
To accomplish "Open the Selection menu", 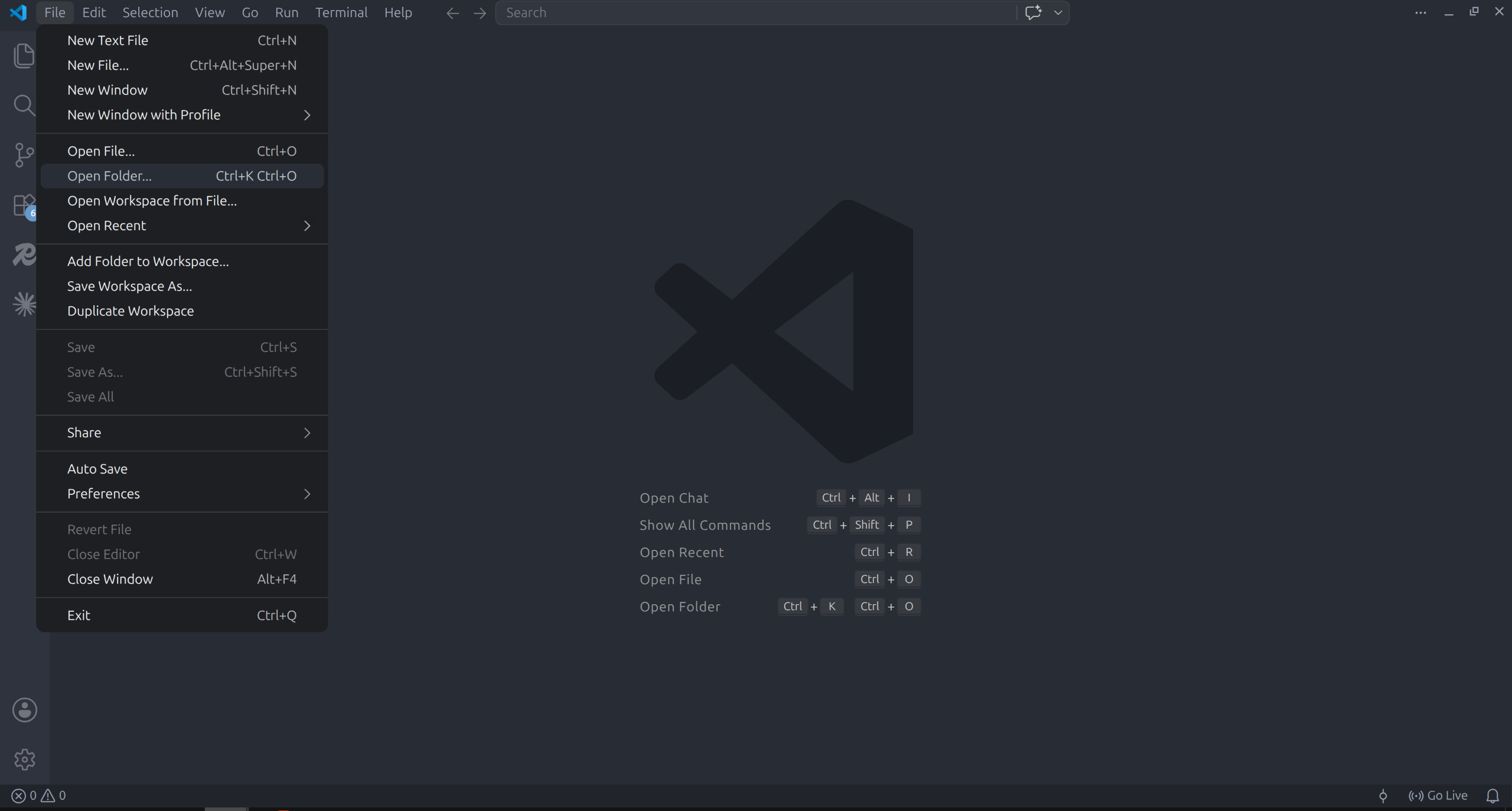I will pyautogui.click(x=150, y=12).
